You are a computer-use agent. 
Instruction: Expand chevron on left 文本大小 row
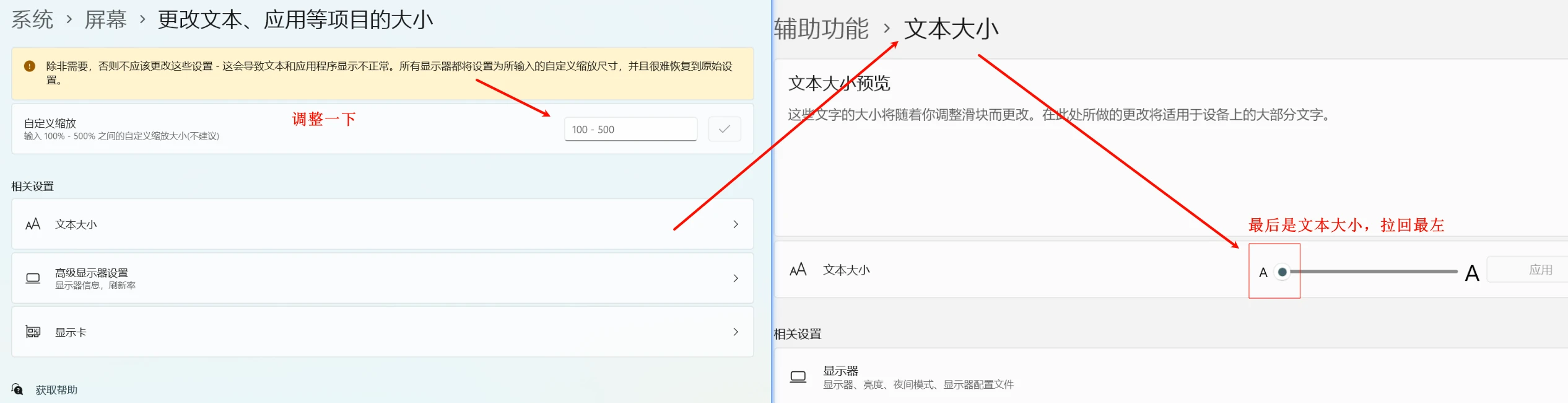coord(735,224)
